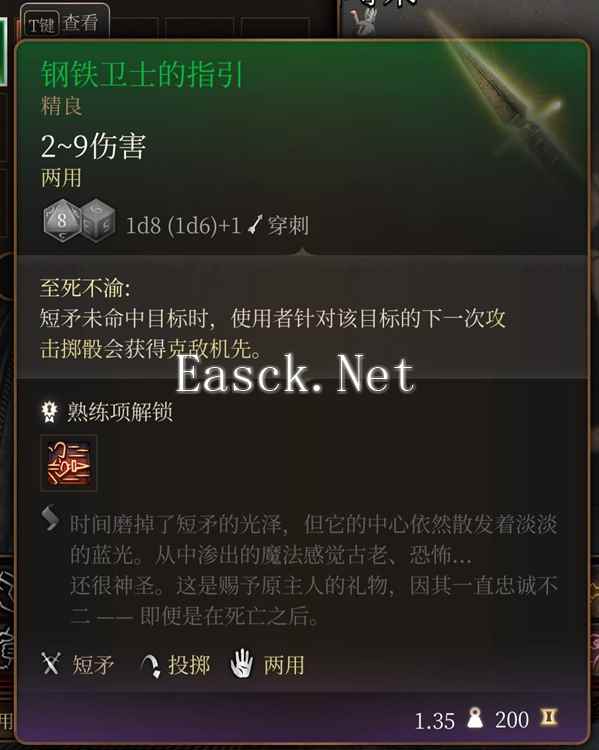Click the 2~9伤害 damage range text
Viewport: 599px width, 750px height.
[x=93, y=146]
